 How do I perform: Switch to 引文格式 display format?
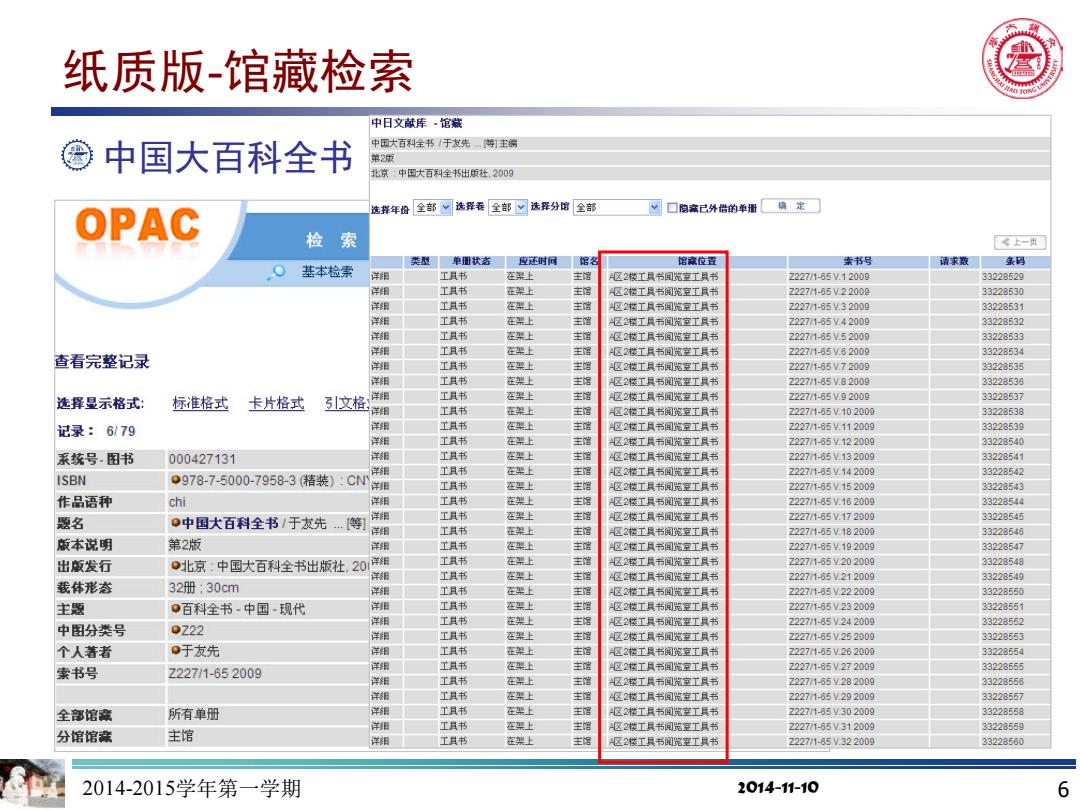pyautogui.click(x=346, y=403)
